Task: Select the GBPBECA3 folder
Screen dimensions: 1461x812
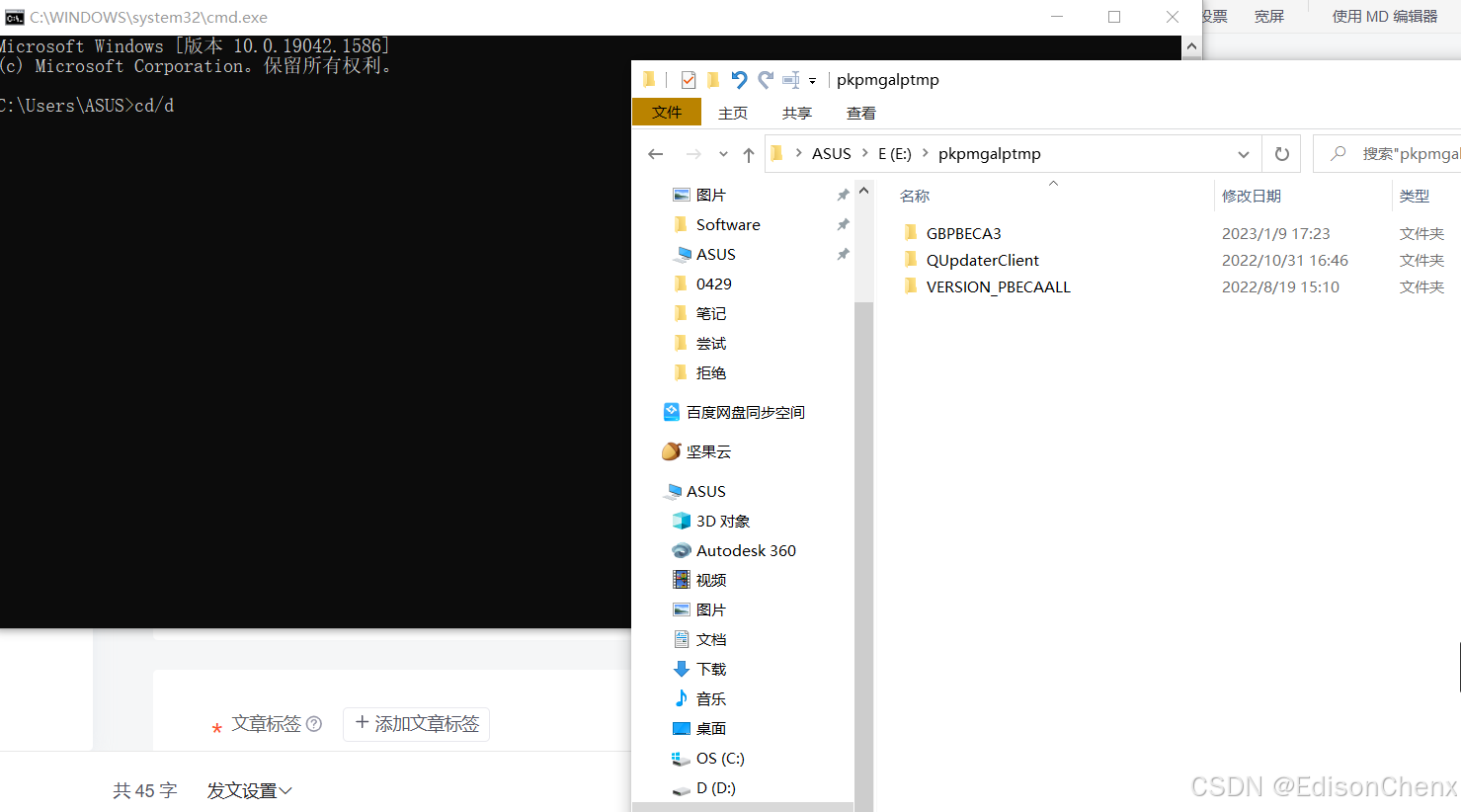Action: pyautogui.click(x=963, y=233)
